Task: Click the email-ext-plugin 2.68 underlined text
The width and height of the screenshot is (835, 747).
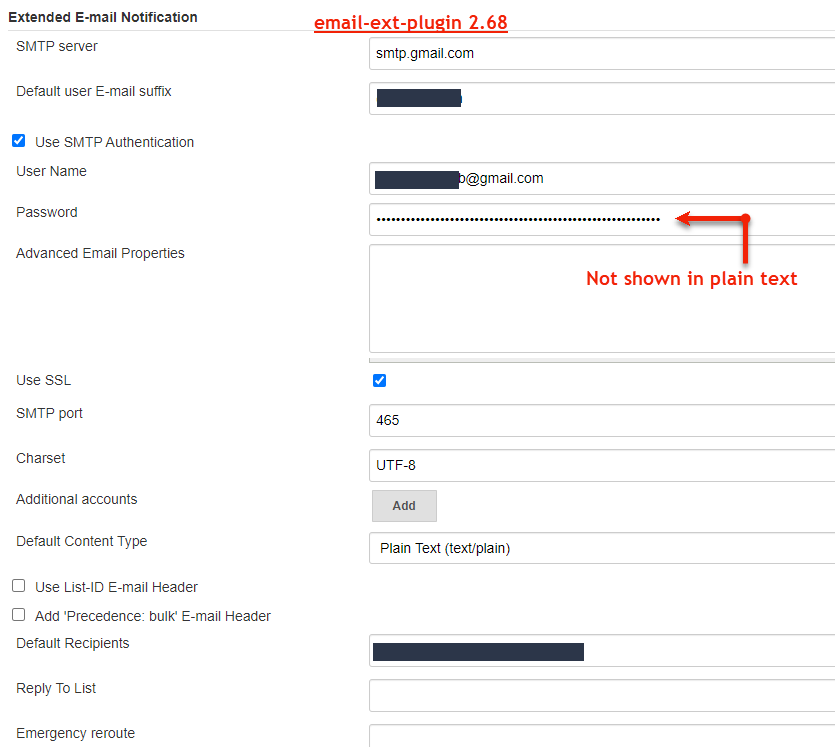Action: [410, 23]
